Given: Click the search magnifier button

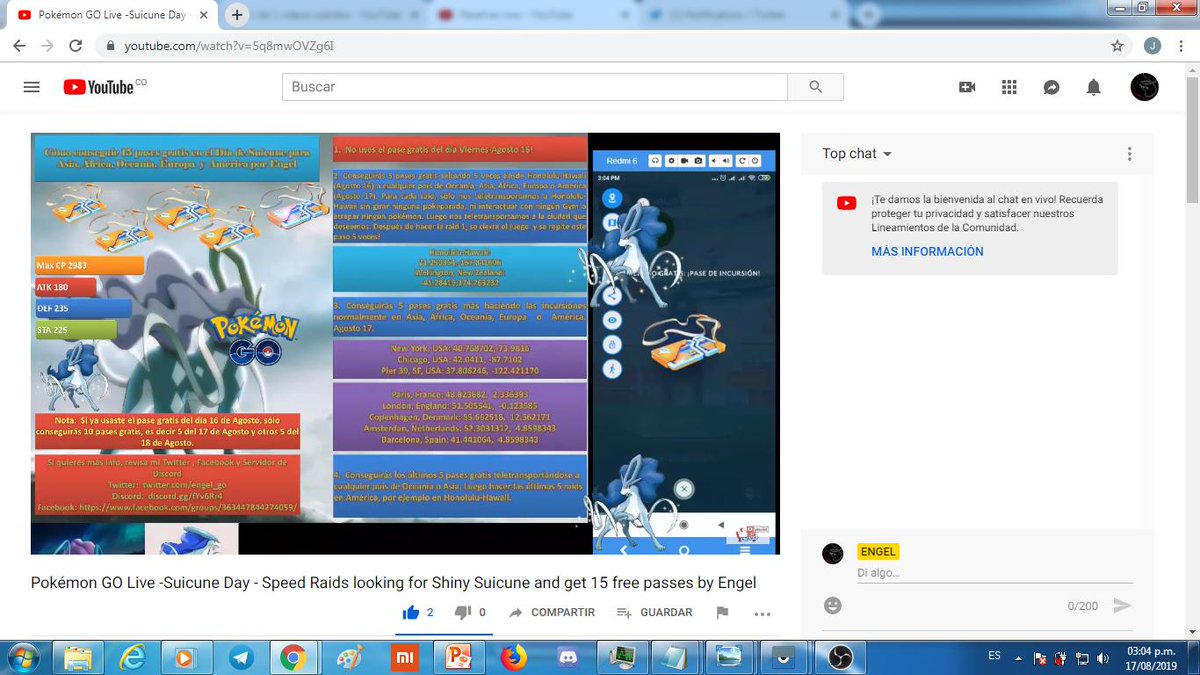Looking at the screenshot, I should tap(815, 87).
